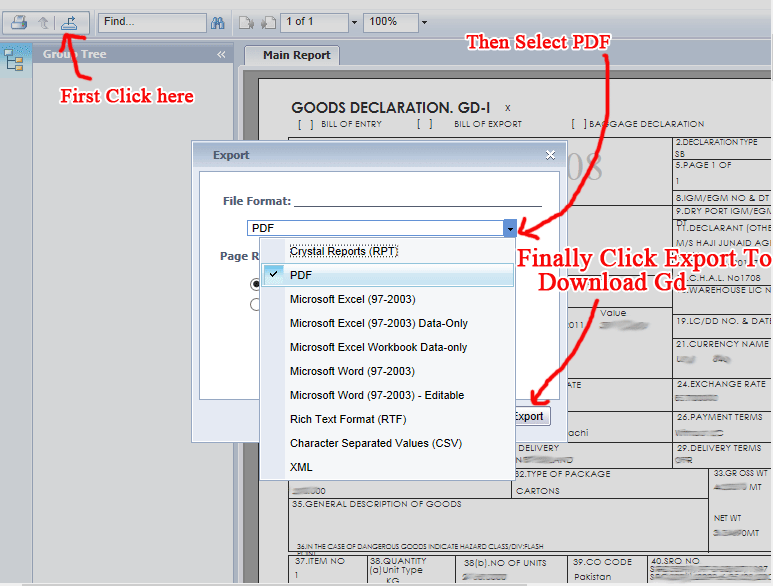The image size is (773, 586).
Task: Go to previous page icon
Action: click(x=246, y=23)
